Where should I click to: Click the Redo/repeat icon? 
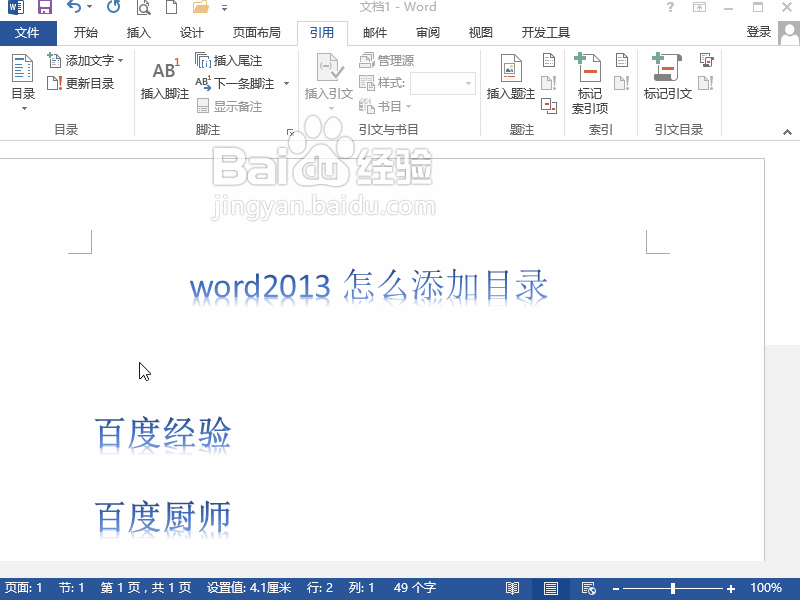(x=113, y=7)
